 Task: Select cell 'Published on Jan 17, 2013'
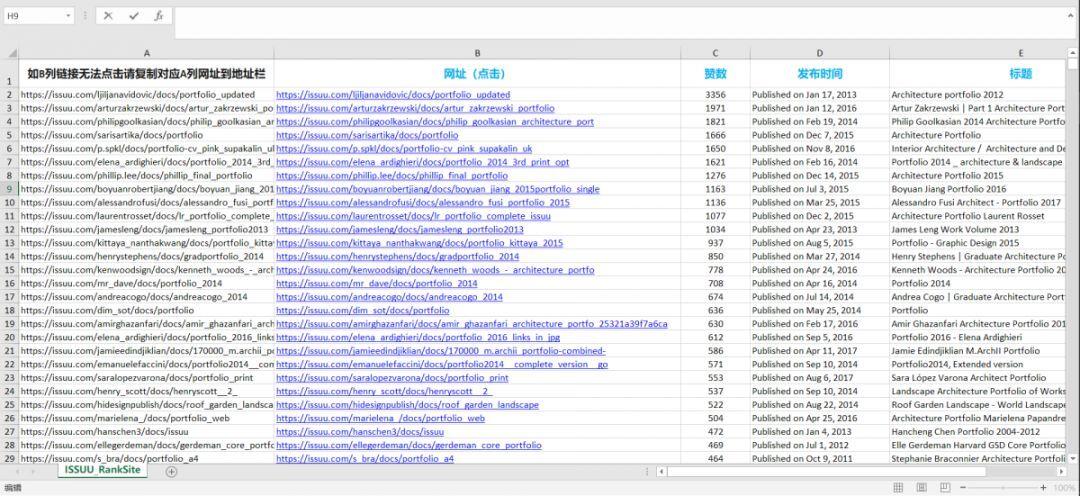(x=820, y=94)
